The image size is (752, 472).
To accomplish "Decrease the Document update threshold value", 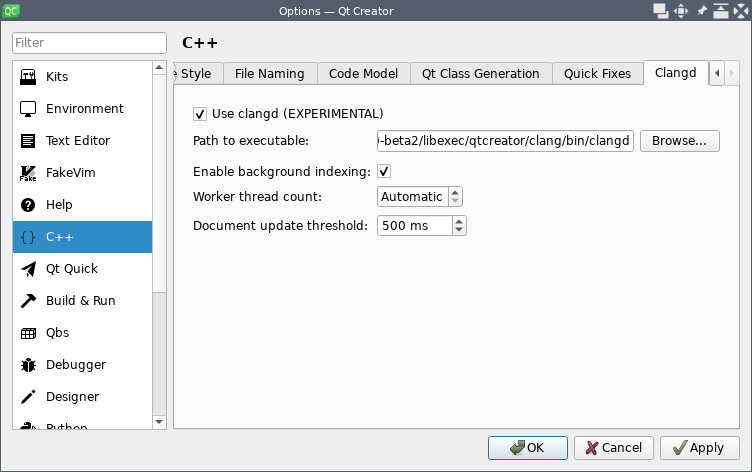I will 459,231.
